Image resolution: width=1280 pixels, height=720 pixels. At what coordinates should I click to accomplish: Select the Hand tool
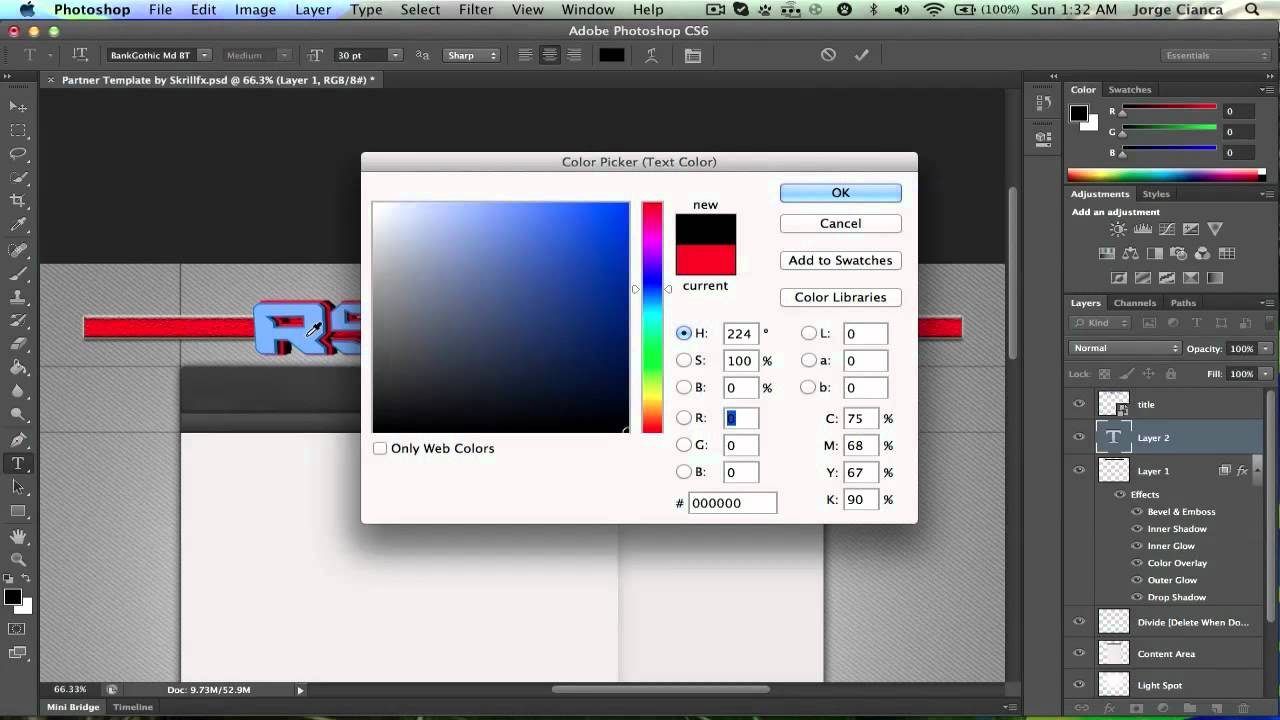[18, 536]
